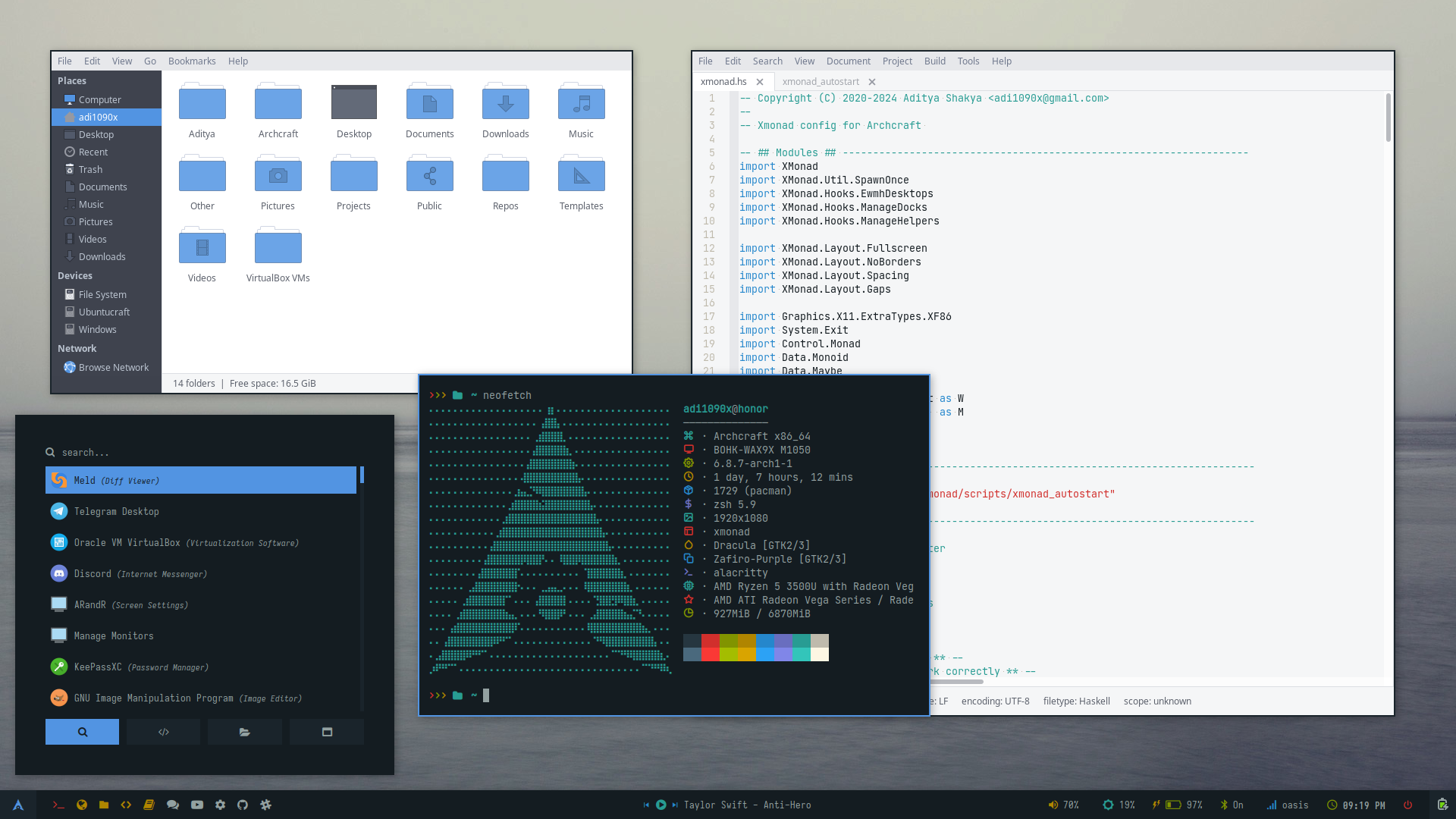Click the clipboard manager tray icon

pyautogui.click(x=1442, y=805)
